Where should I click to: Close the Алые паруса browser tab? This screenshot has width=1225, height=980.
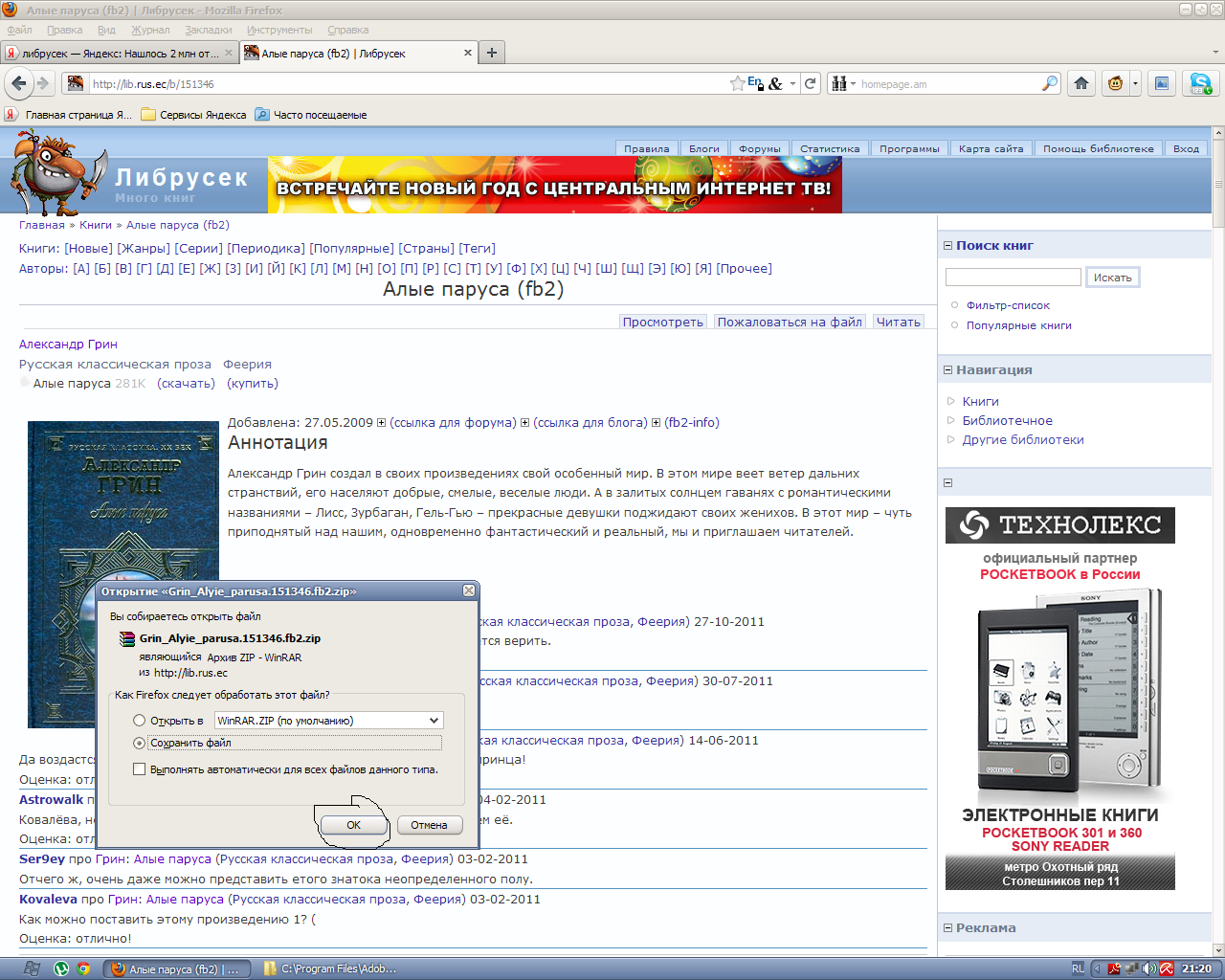(x=468, y=53)
